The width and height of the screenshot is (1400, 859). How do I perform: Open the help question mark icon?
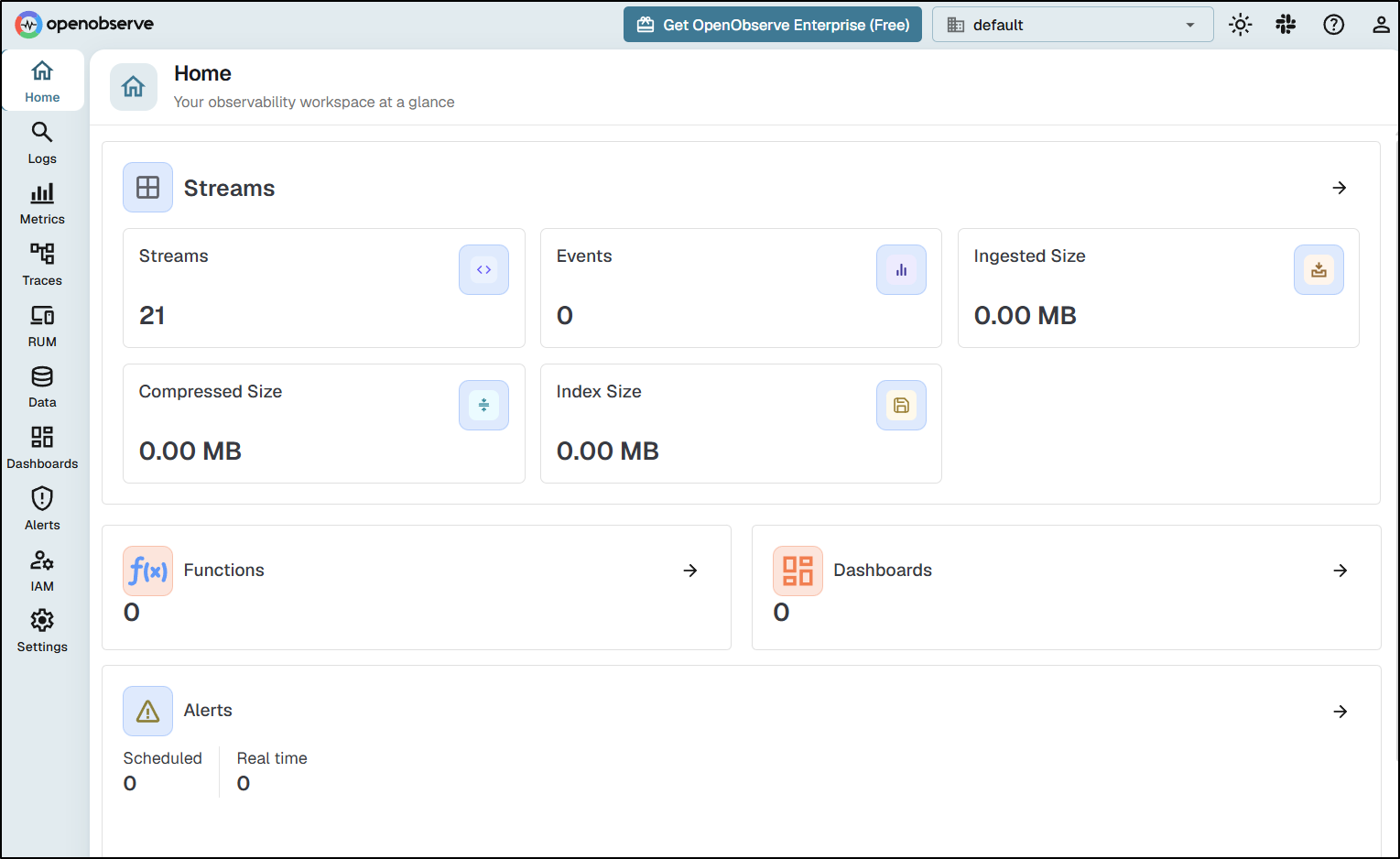tap(1334, 25)
